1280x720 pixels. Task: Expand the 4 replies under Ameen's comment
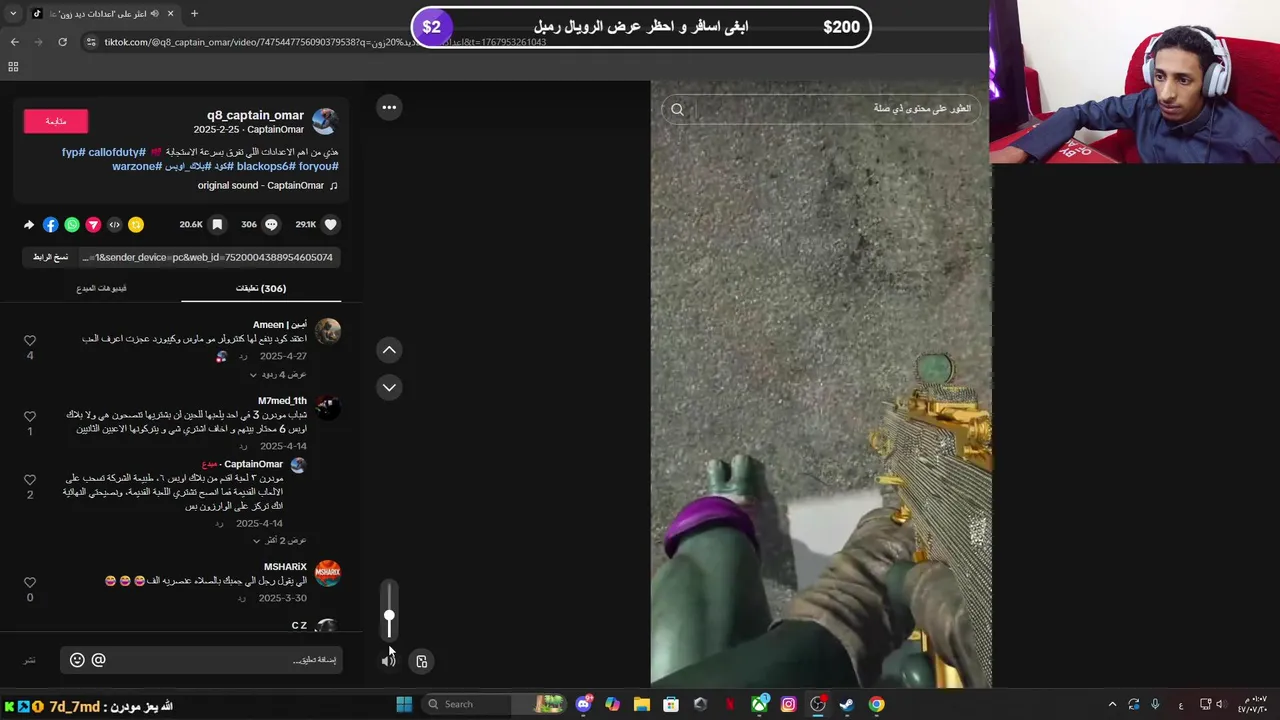pos(278,375)
